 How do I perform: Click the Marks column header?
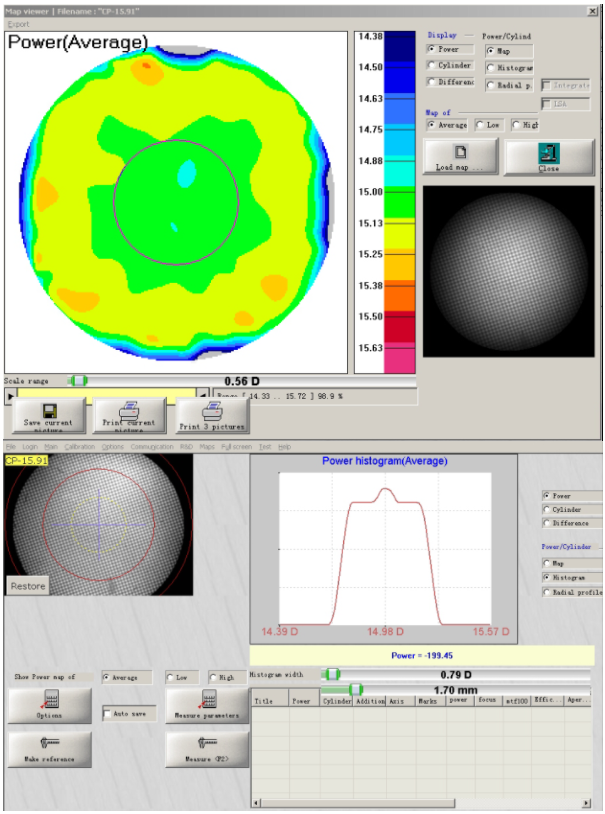click(x=431, y=701)
